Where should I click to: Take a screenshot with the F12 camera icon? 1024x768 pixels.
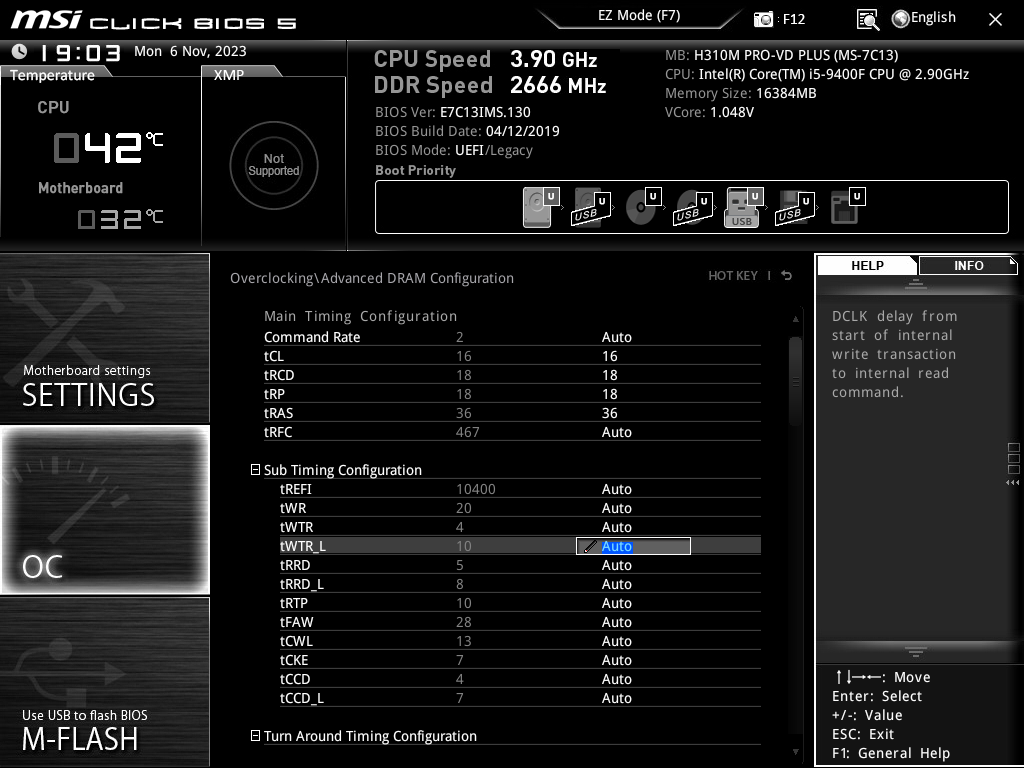763,20
